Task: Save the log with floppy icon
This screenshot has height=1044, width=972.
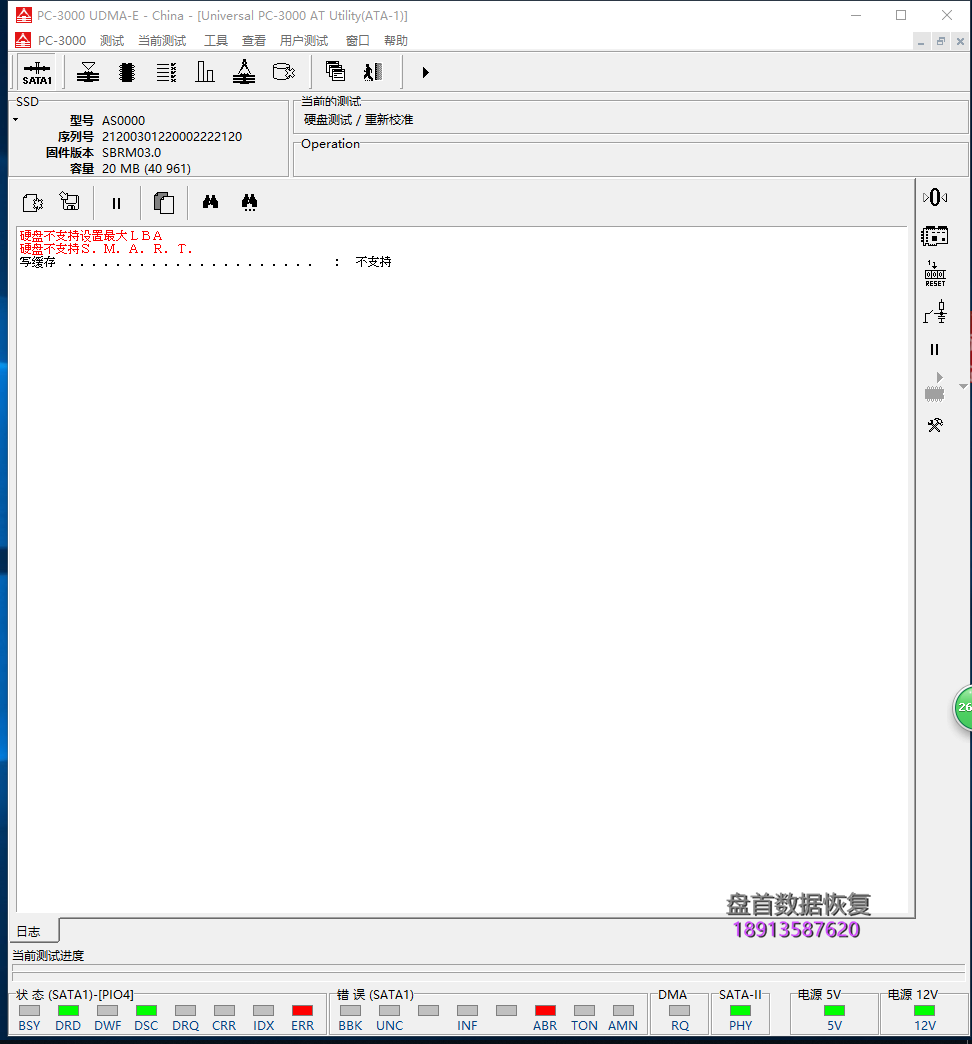Action: (70, 202)
